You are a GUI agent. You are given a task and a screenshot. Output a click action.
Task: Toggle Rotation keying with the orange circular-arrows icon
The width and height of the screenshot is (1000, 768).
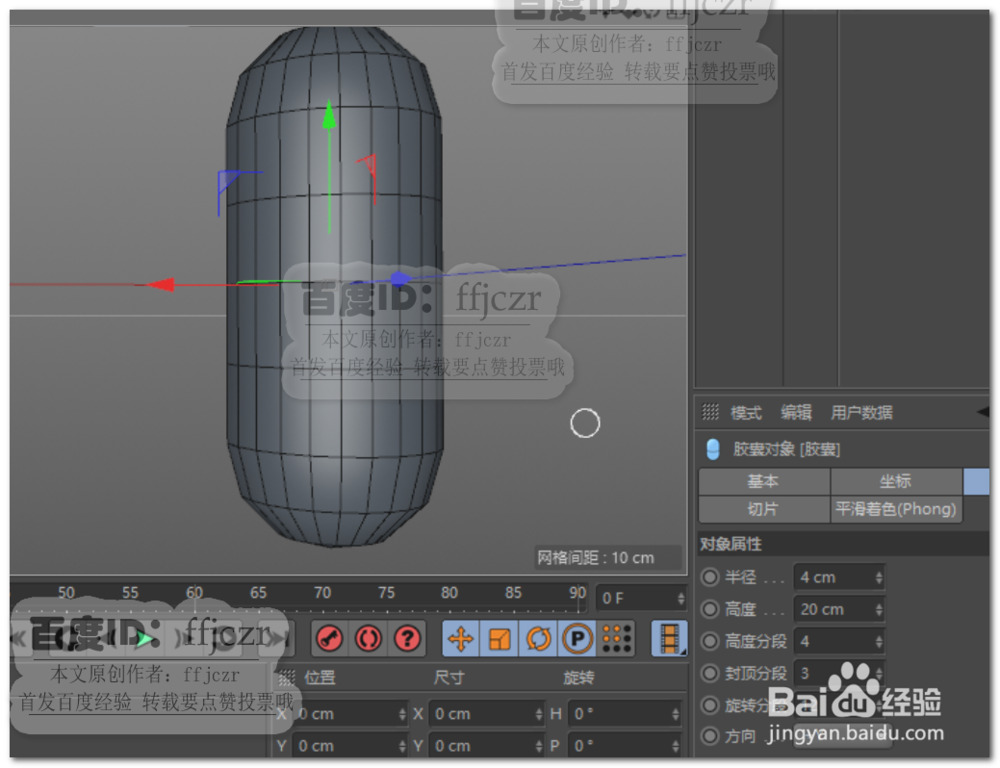[538, 639]
